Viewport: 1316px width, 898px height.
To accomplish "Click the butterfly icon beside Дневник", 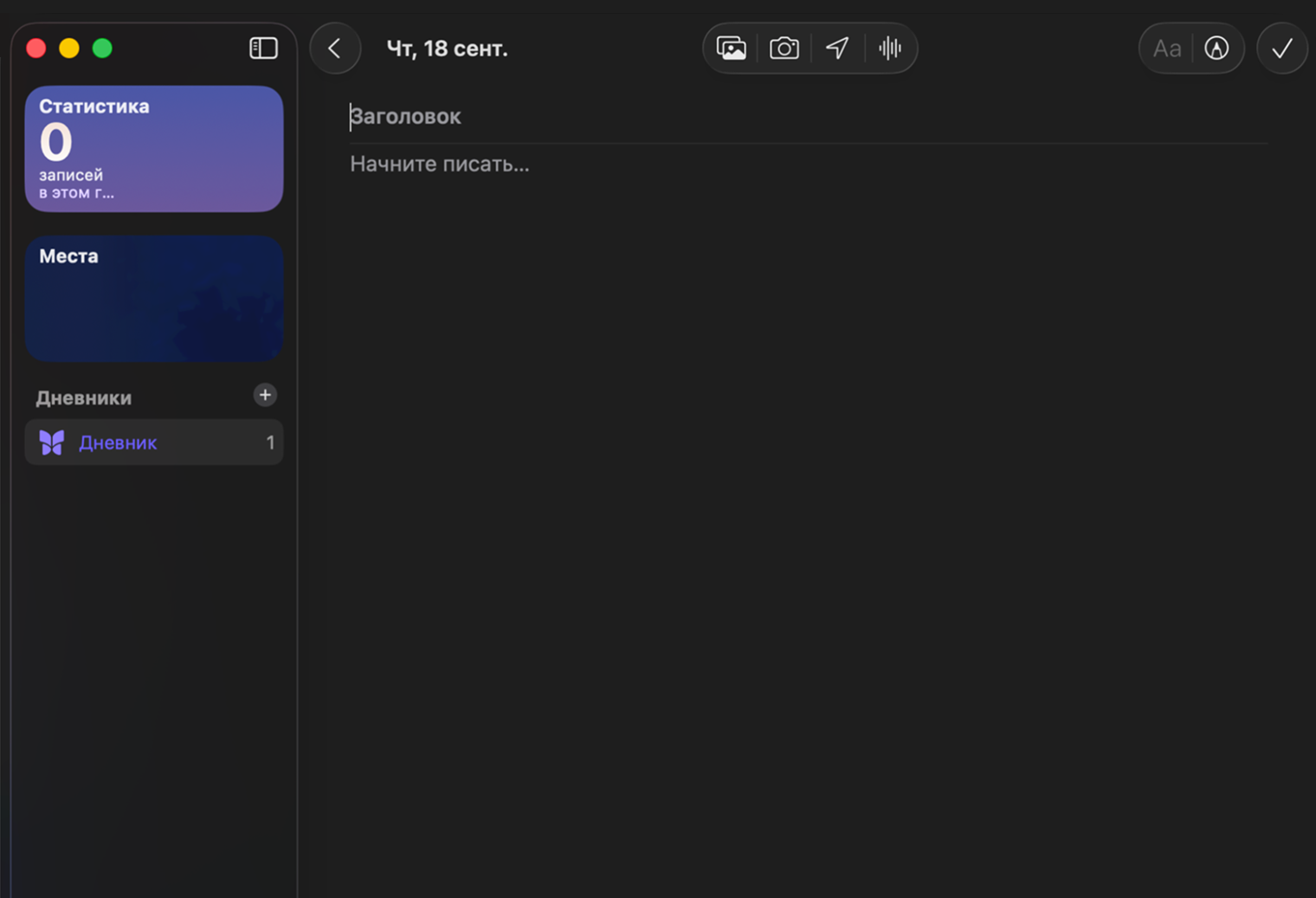I will pos(52,443).
